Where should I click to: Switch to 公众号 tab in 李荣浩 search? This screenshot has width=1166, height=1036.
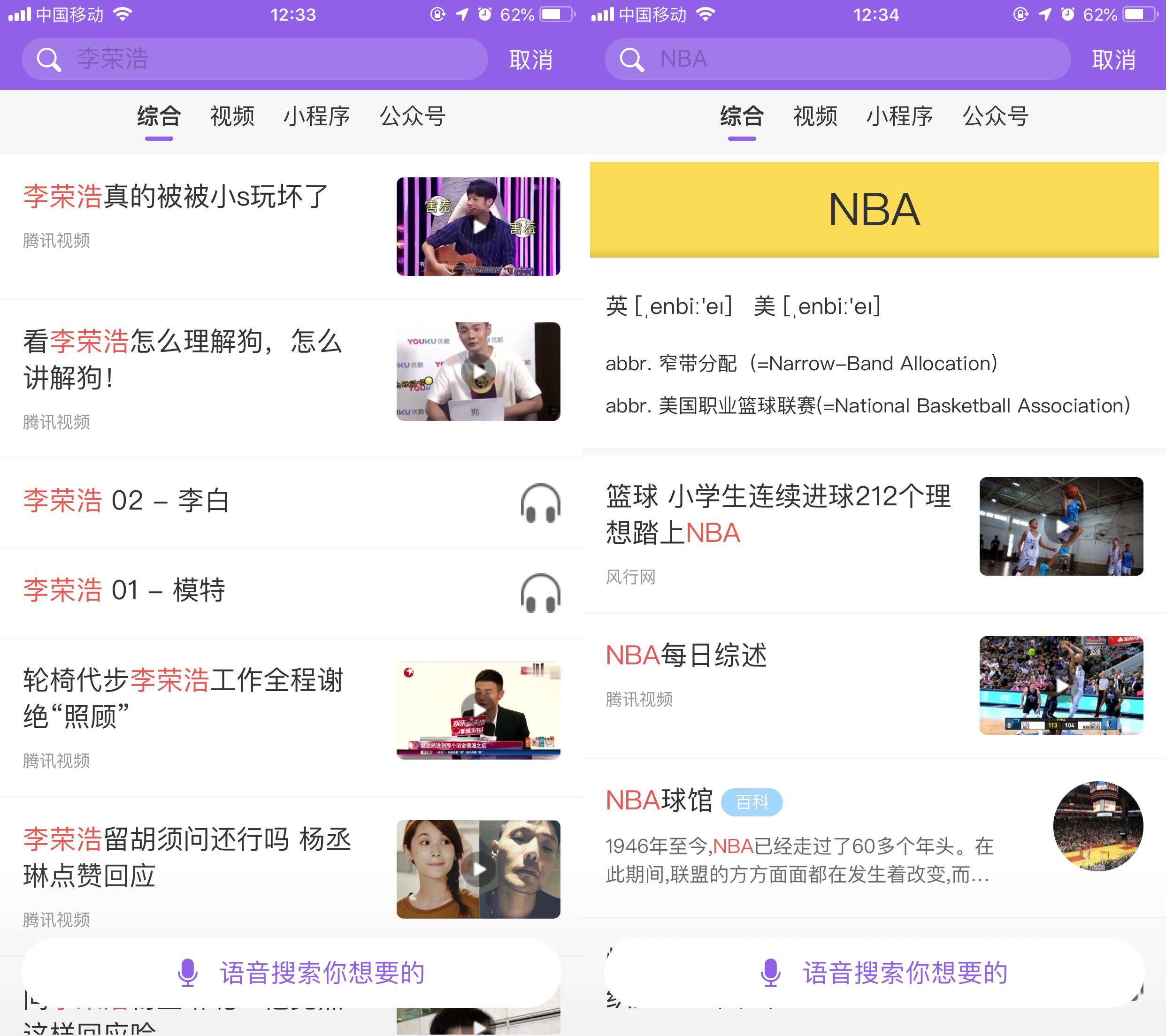(413, 116)
